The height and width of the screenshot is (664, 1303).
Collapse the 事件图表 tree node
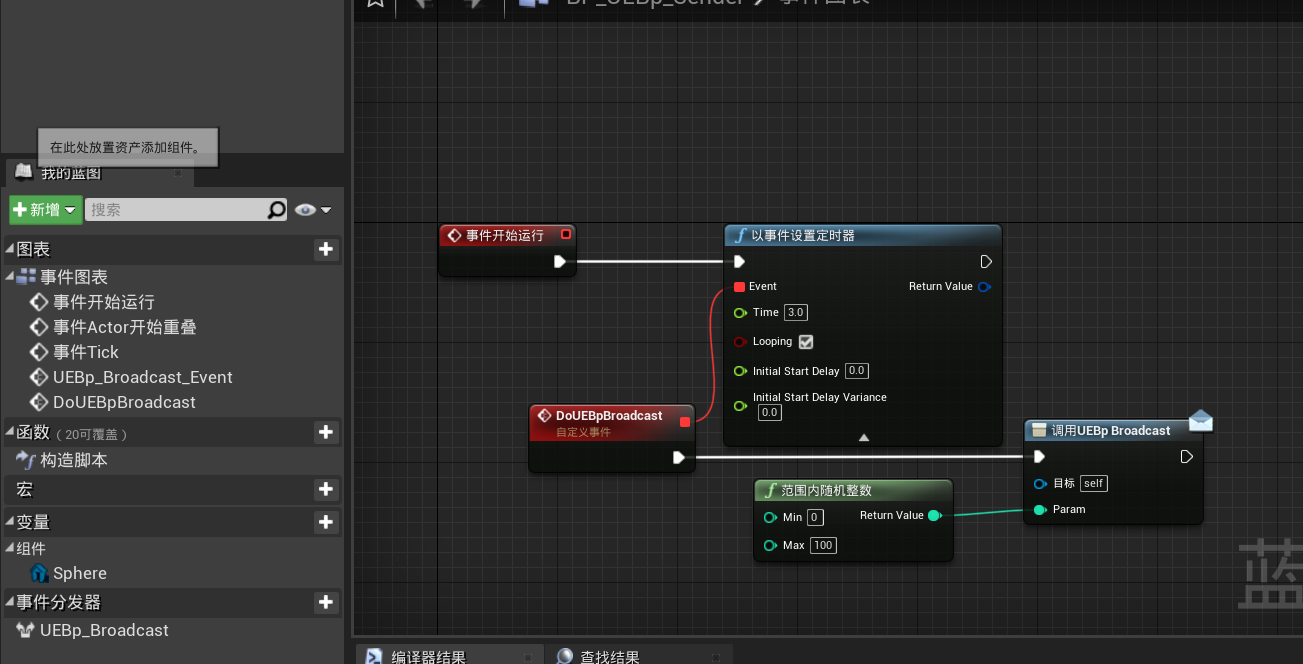(10, 276)
